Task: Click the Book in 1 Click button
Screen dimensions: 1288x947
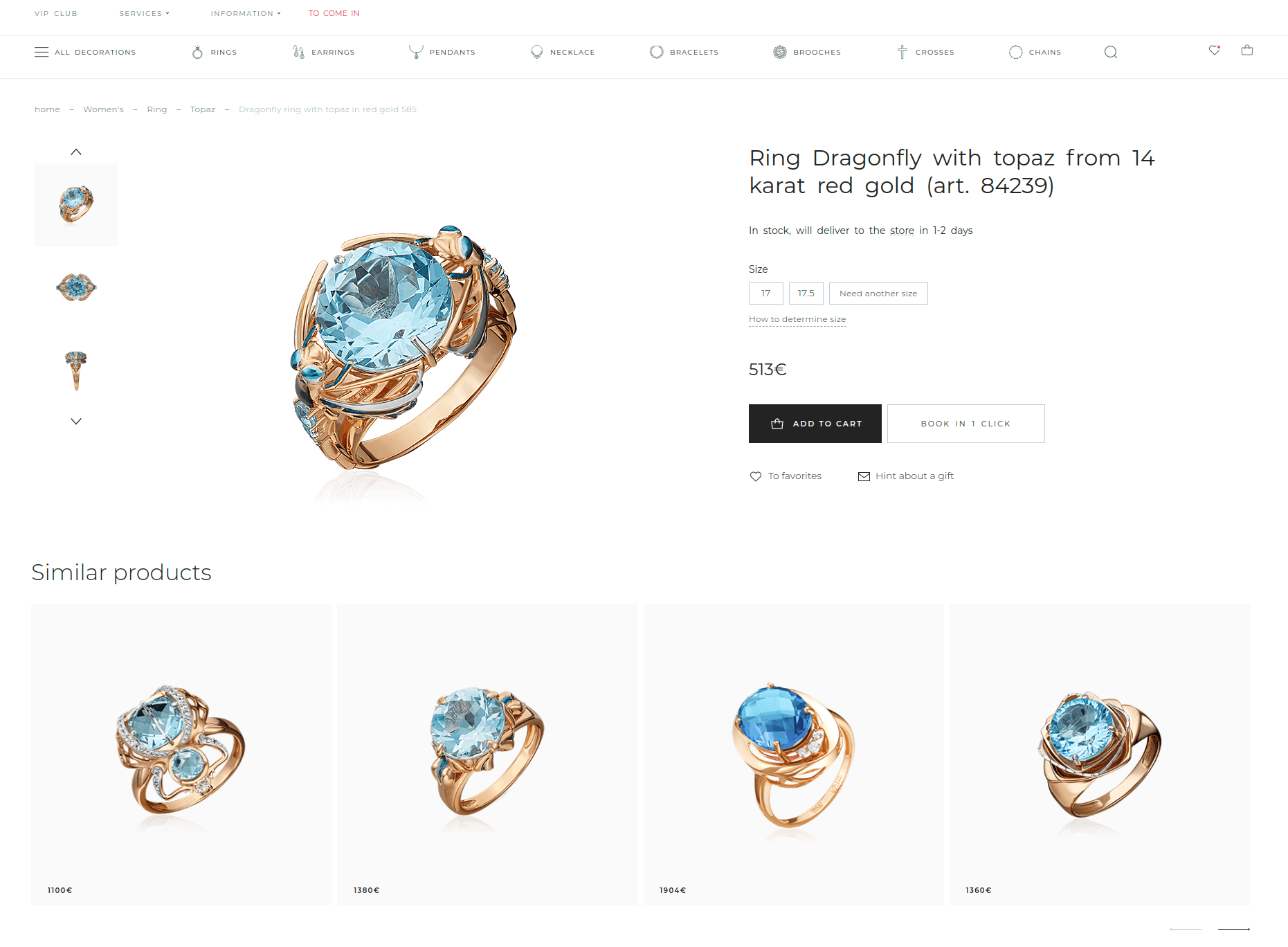Action: [x=966, y=424]
